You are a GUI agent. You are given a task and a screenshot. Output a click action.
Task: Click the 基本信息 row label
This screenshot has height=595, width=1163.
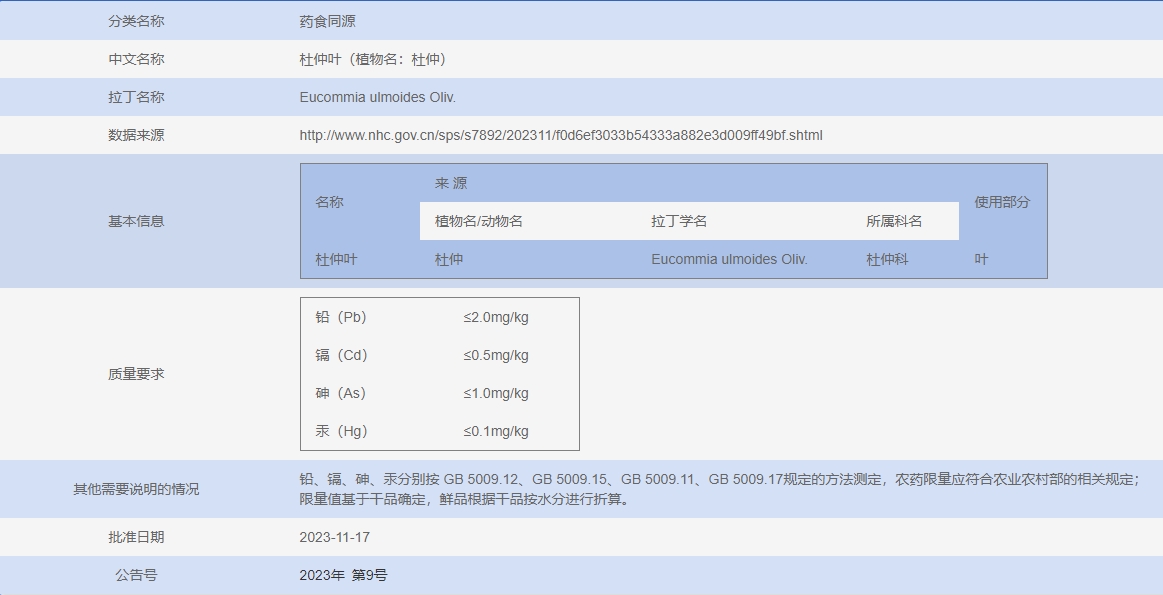136,221
